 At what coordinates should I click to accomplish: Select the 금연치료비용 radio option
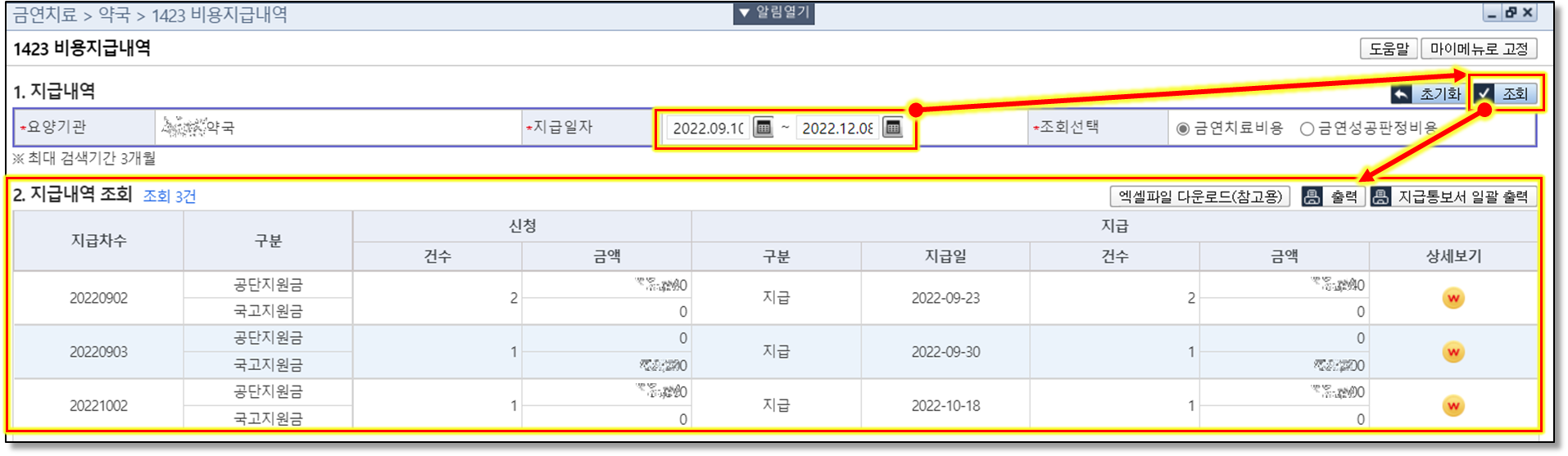click(1183, 129)
